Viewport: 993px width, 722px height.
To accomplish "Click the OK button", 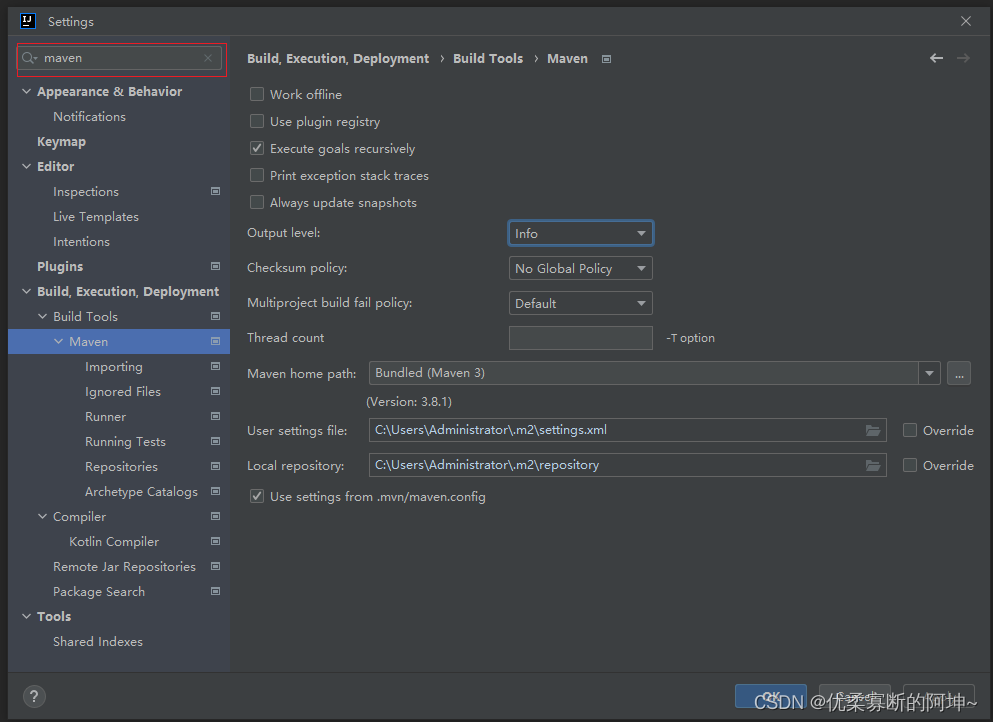I will 771,696.
